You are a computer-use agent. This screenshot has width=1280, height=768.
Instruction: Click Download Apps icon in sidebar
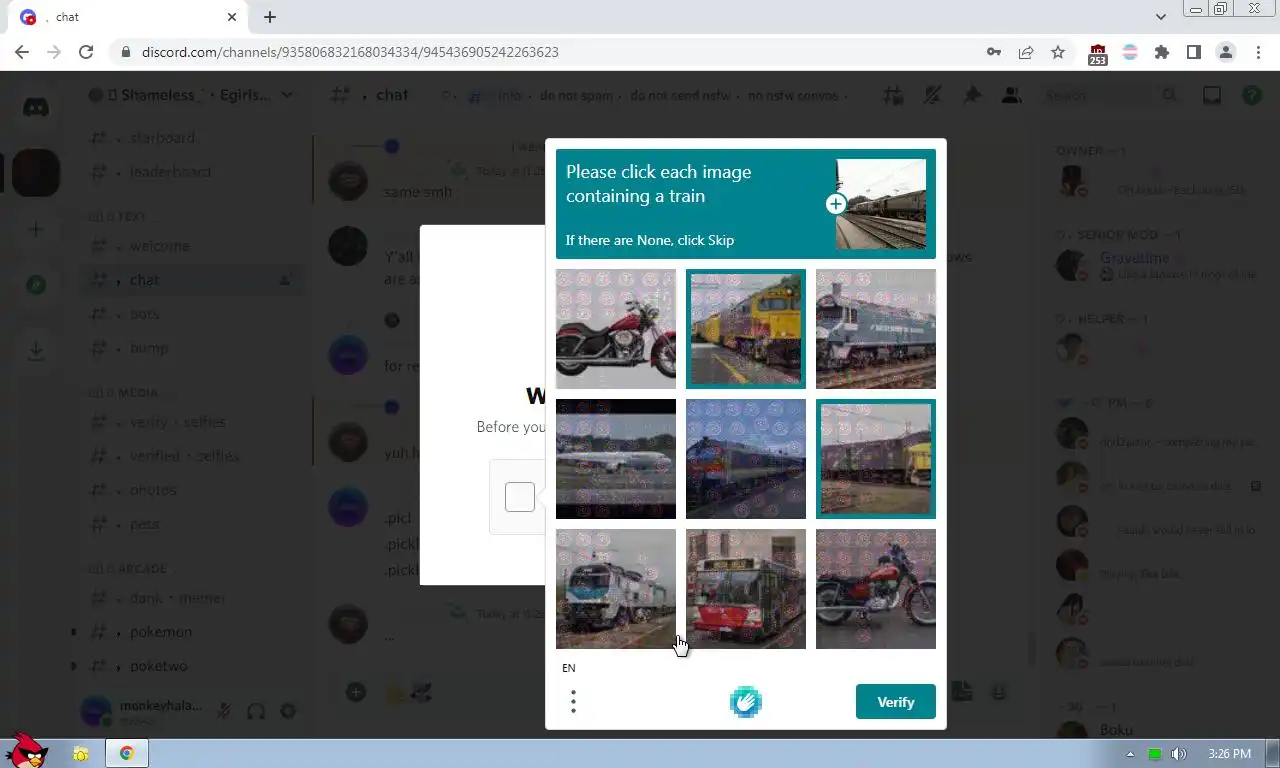click(x=36, y=351)
